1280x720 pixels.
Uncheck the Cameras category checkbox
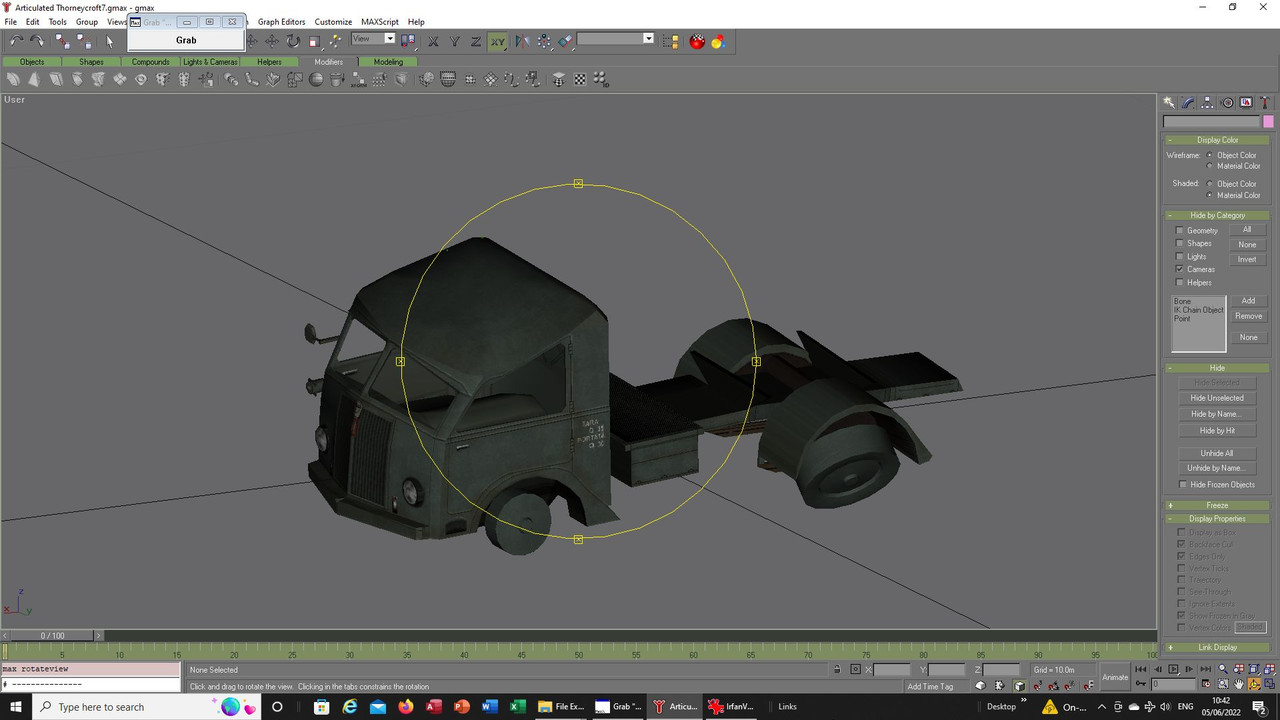pyautogui.click(x=1180, y=270)
